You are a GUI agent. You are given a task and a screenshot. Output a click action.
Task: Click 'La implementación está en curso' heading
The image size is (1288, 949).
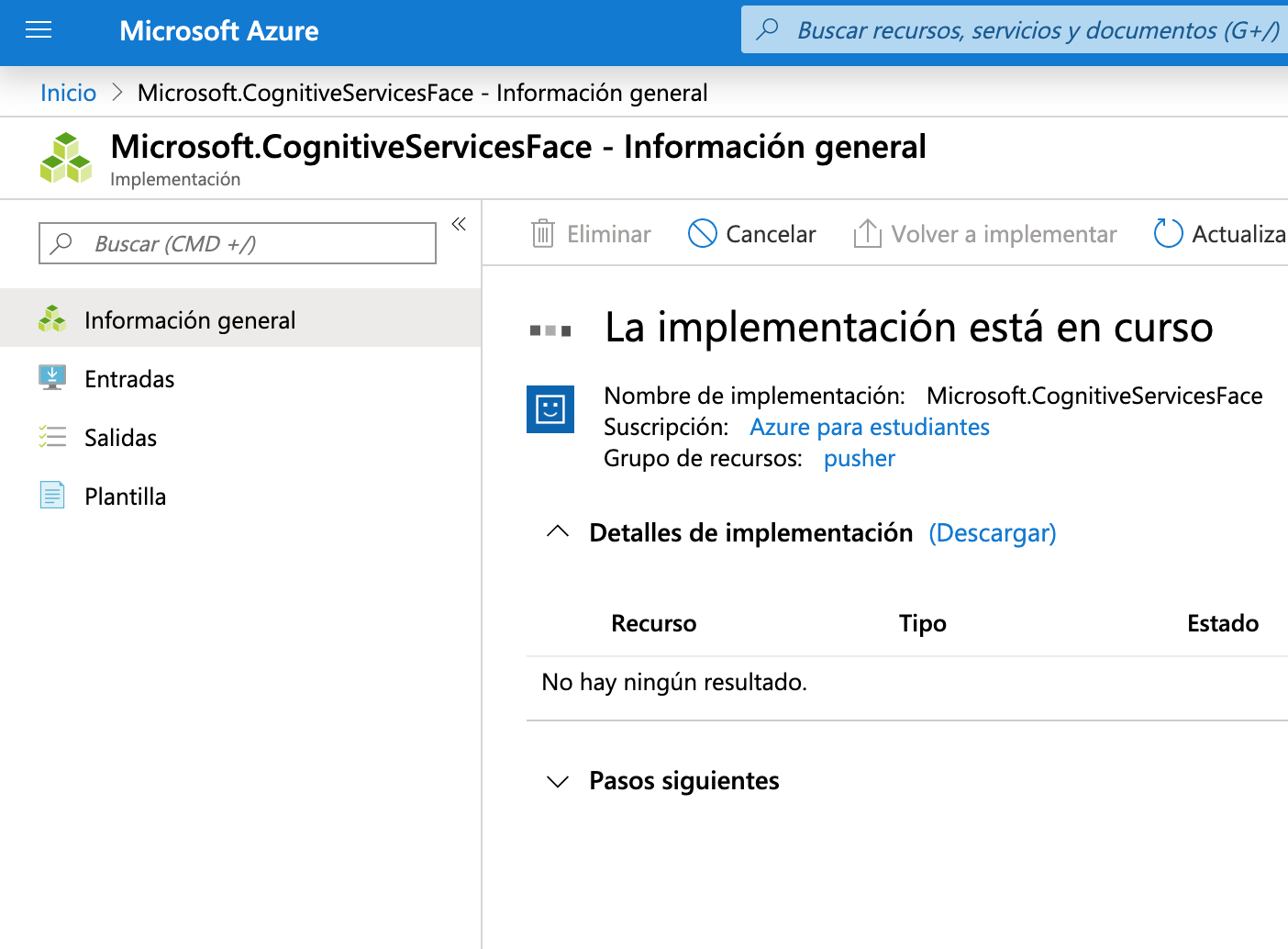point(908,327)
